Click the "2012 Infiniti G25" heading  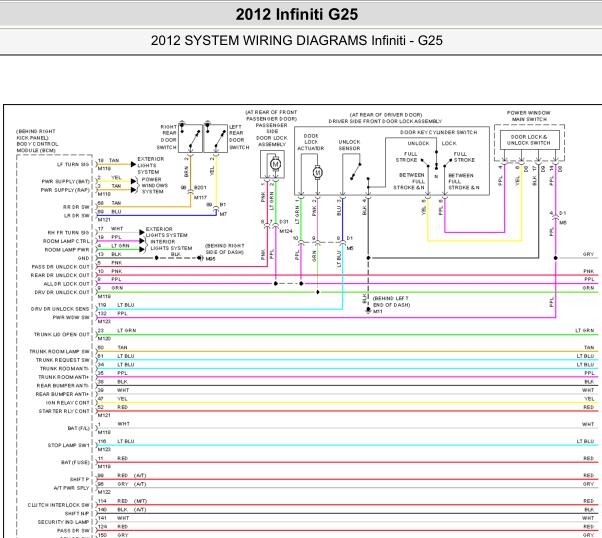[296, 15]
